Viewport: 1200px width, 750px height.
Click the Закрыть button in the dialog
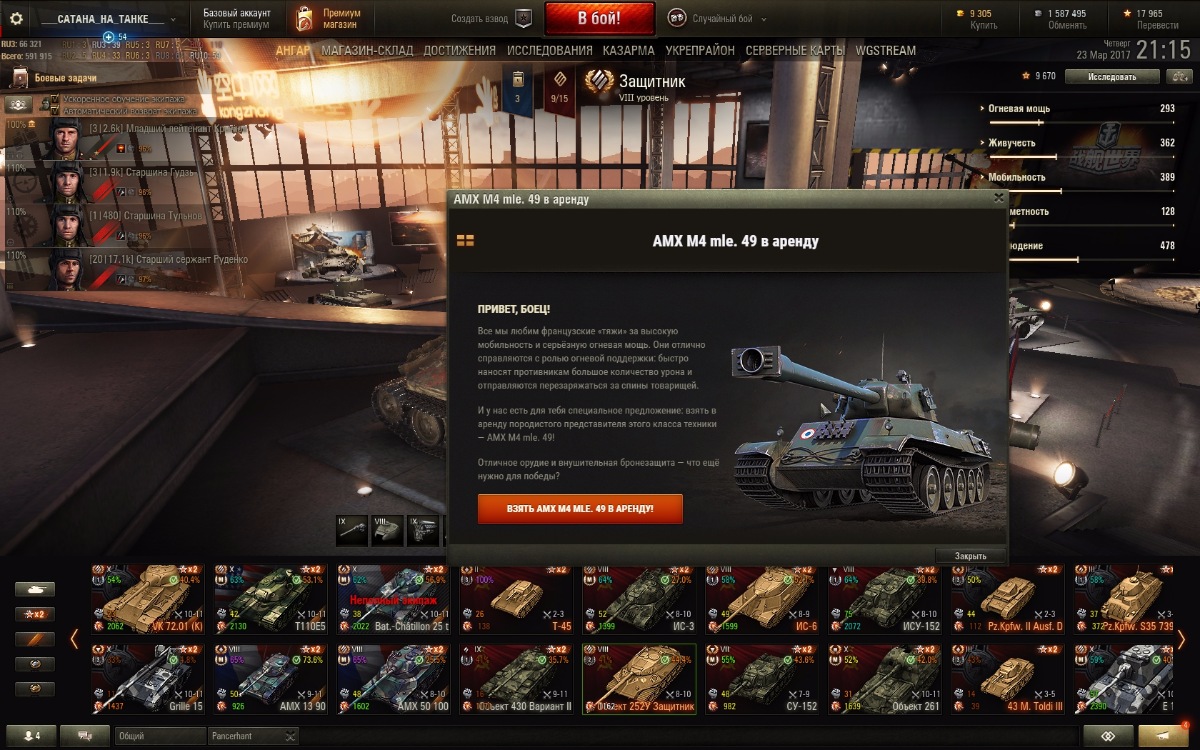(970, 556)
